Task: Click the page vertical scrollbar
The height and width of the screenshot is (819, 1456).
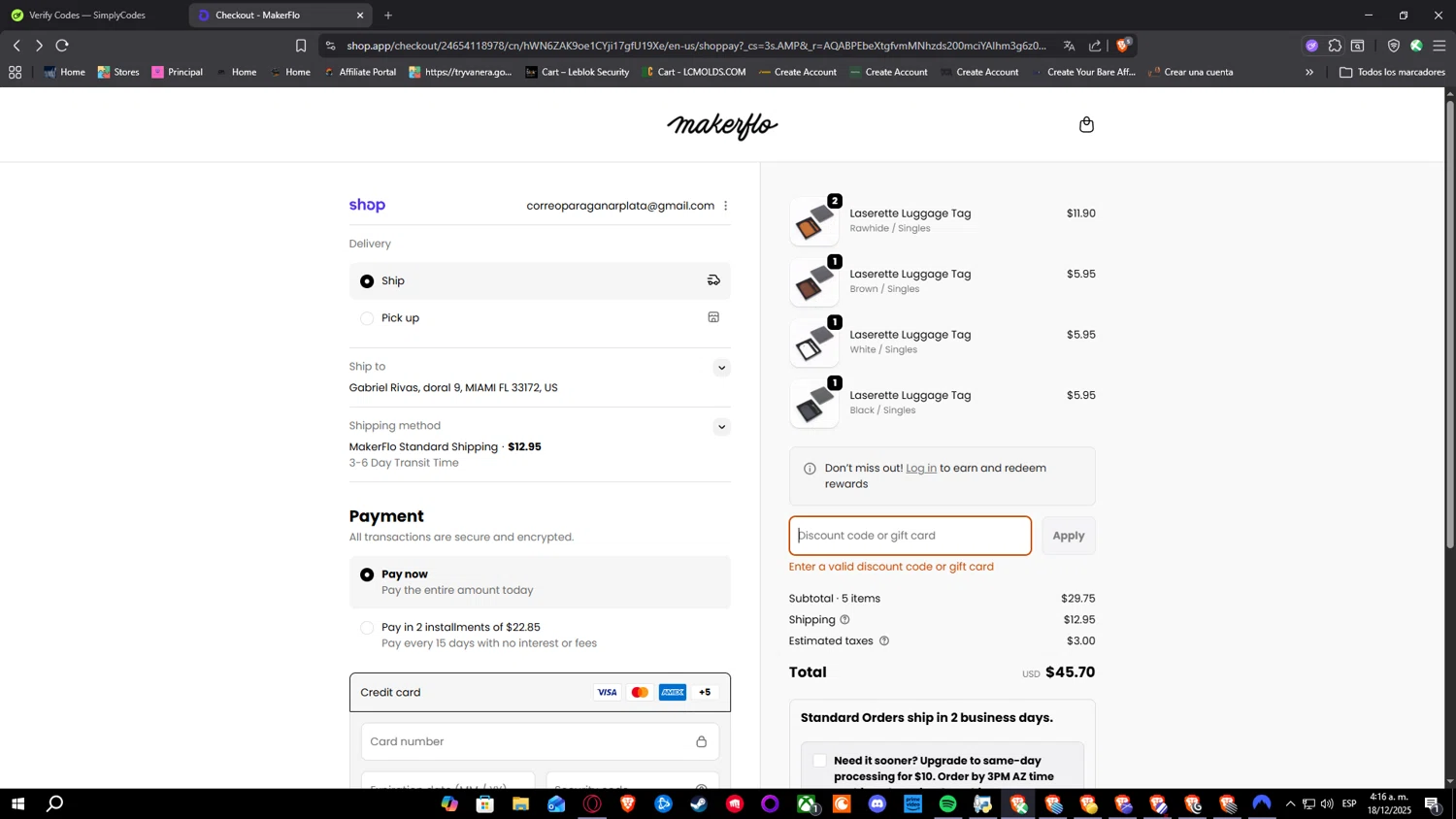Action: click(x=1450, y=325)
